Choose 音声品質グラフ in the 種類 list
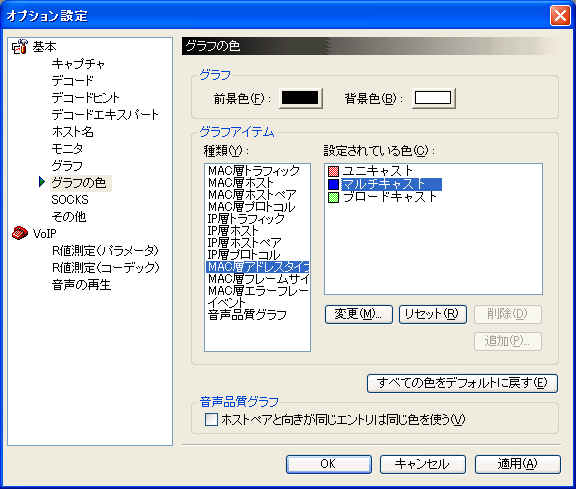This screenshot has height=489, width=576. click(247, 314)
